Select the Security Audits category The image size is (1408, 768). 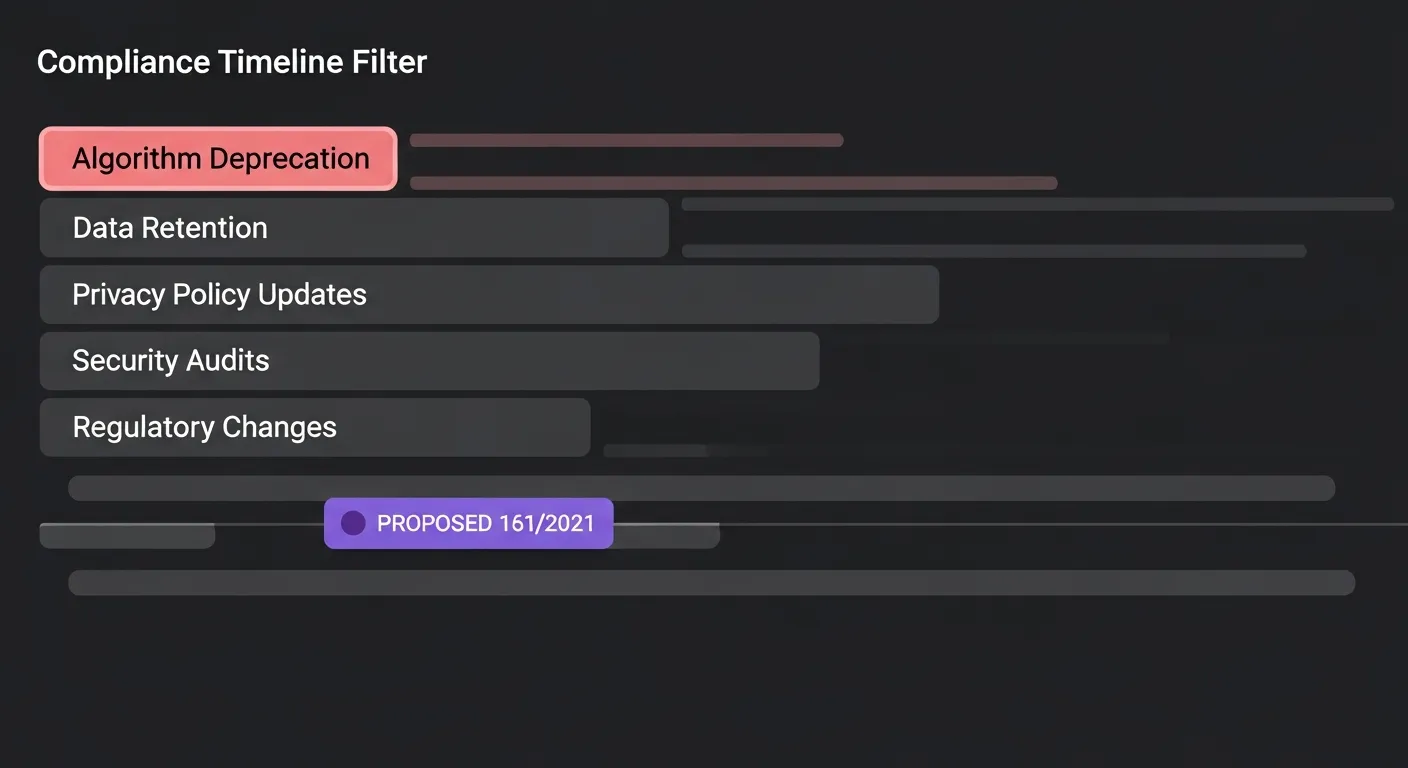(429, 361)
